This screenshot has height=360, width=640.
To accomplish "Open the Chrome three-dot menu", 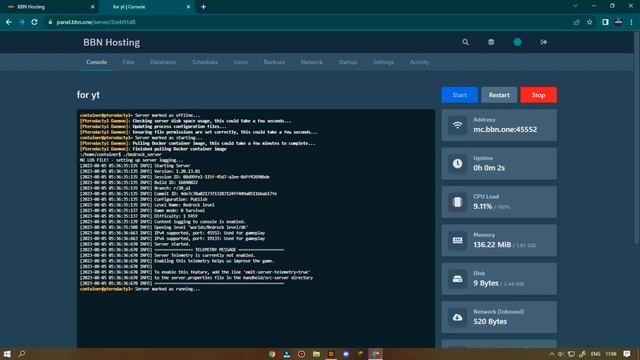I will (x=631, y=22).
